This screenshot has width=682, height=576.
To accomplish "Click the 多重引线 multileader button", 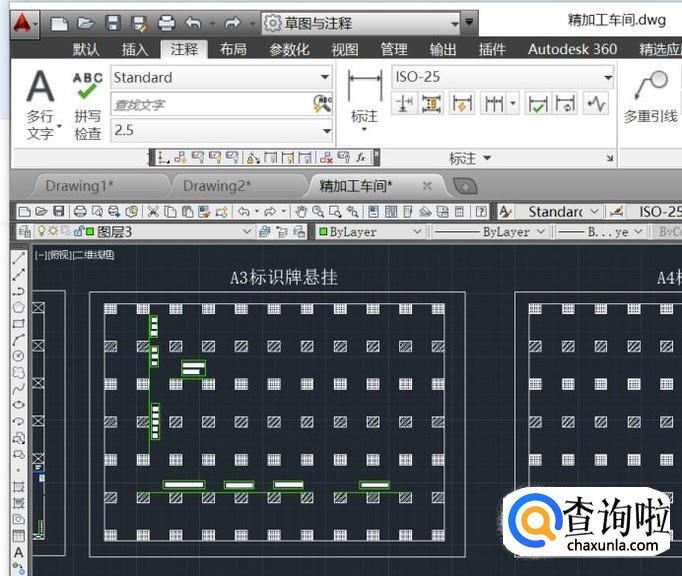I will (x=650, y=98).
